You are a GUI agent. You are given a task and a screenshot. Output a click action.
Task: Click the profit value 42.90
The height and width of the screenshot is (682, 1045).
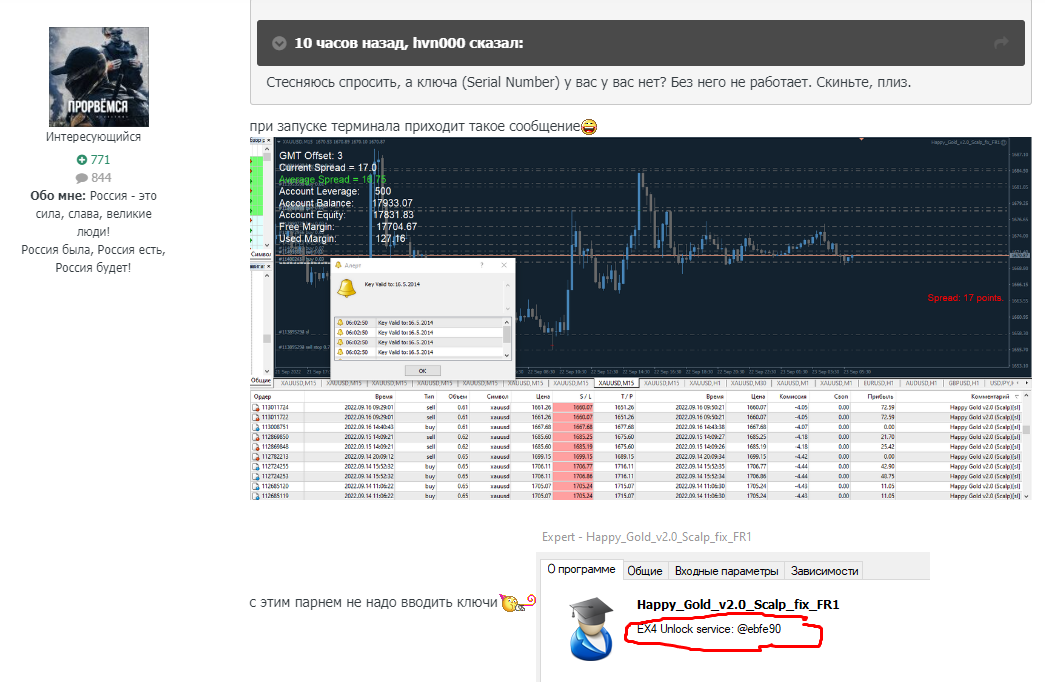click(887, 467)
